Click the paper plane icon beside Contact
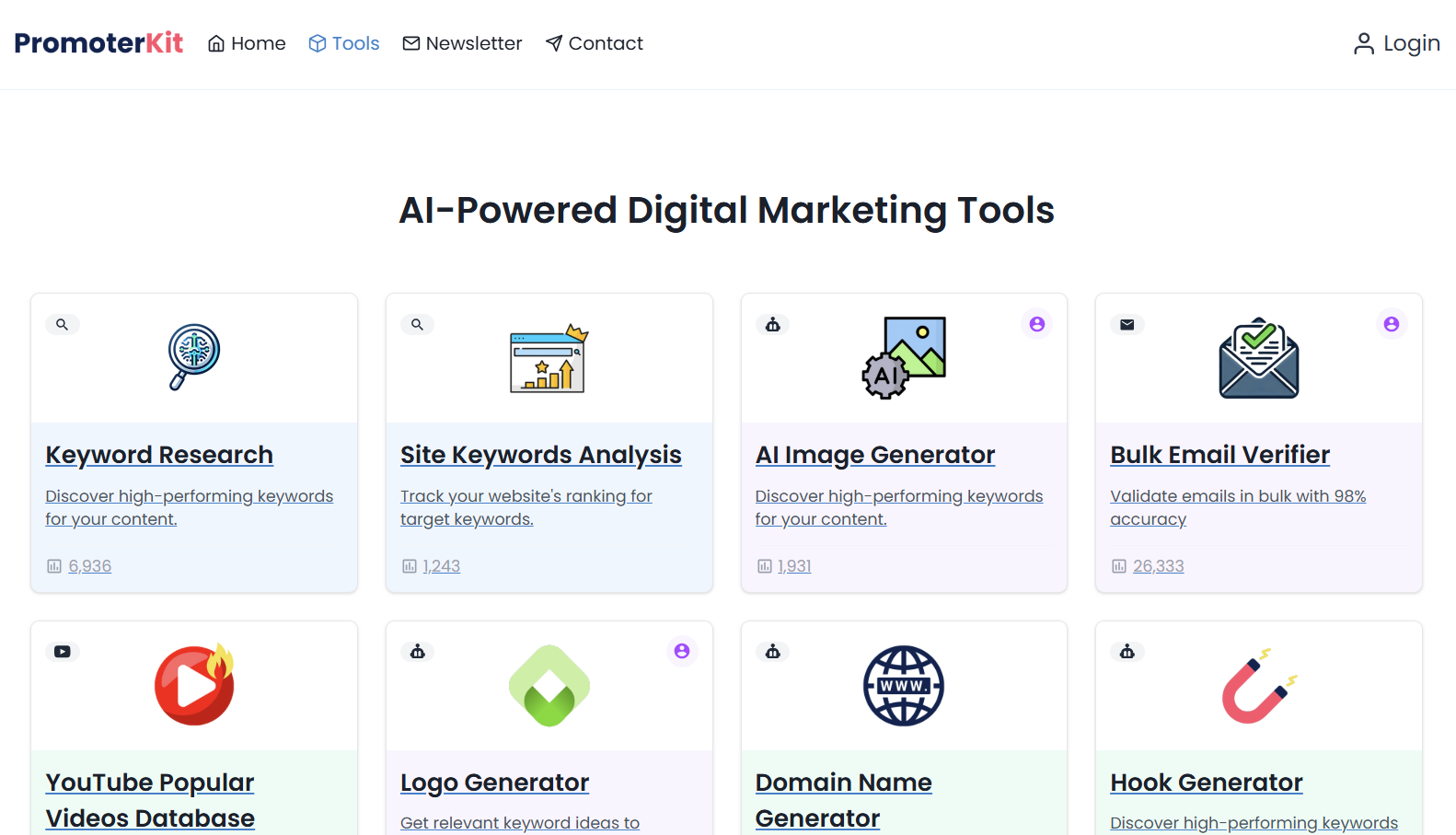Image resolution: width=1456 pixels, height=835 pixels. click(554, 43)
